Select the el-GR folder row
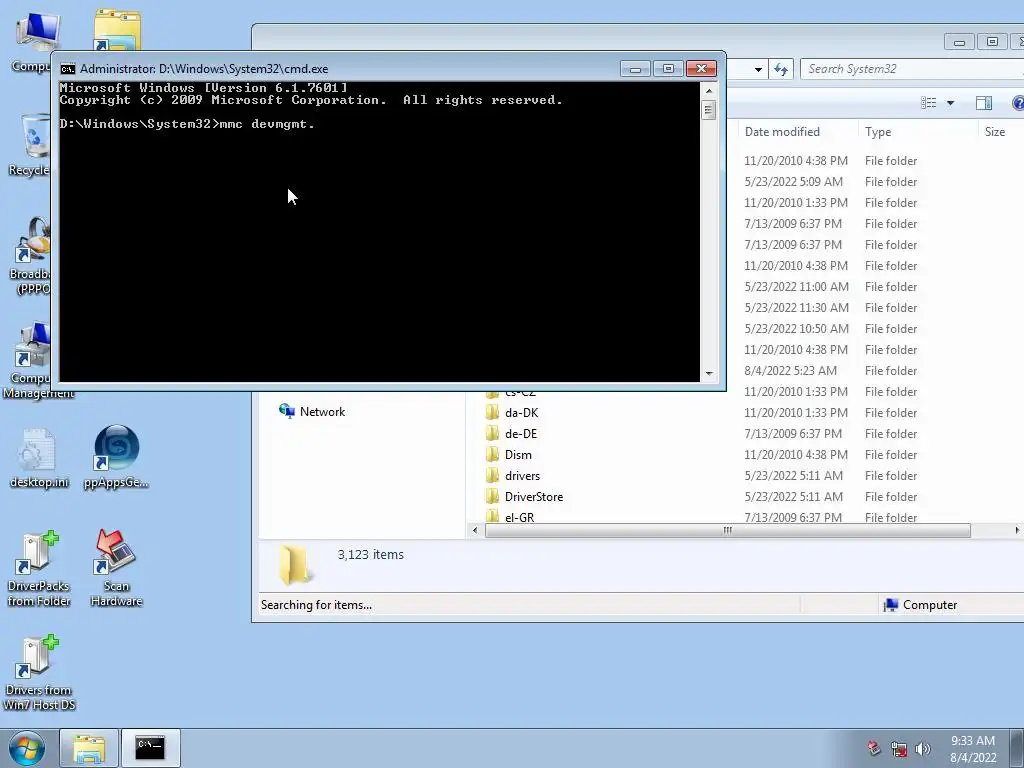This screenshot has width=1024, height=768. pos(744,517)
